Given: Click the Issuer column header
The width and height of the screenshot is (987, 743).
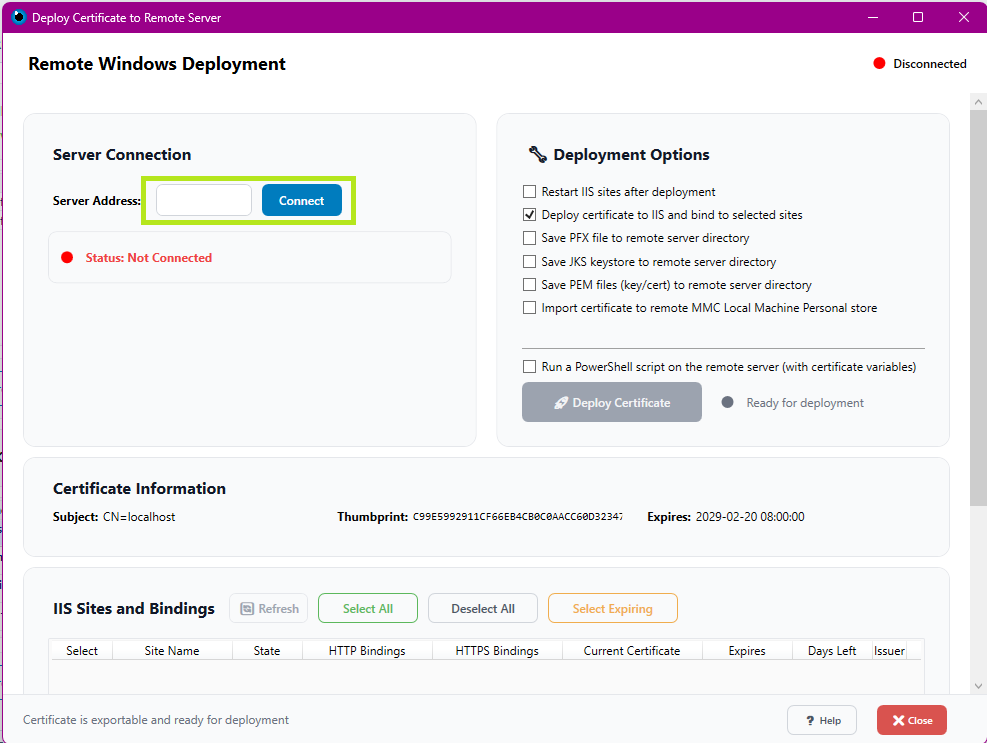Looking at the screenshot, I should 889,650.
